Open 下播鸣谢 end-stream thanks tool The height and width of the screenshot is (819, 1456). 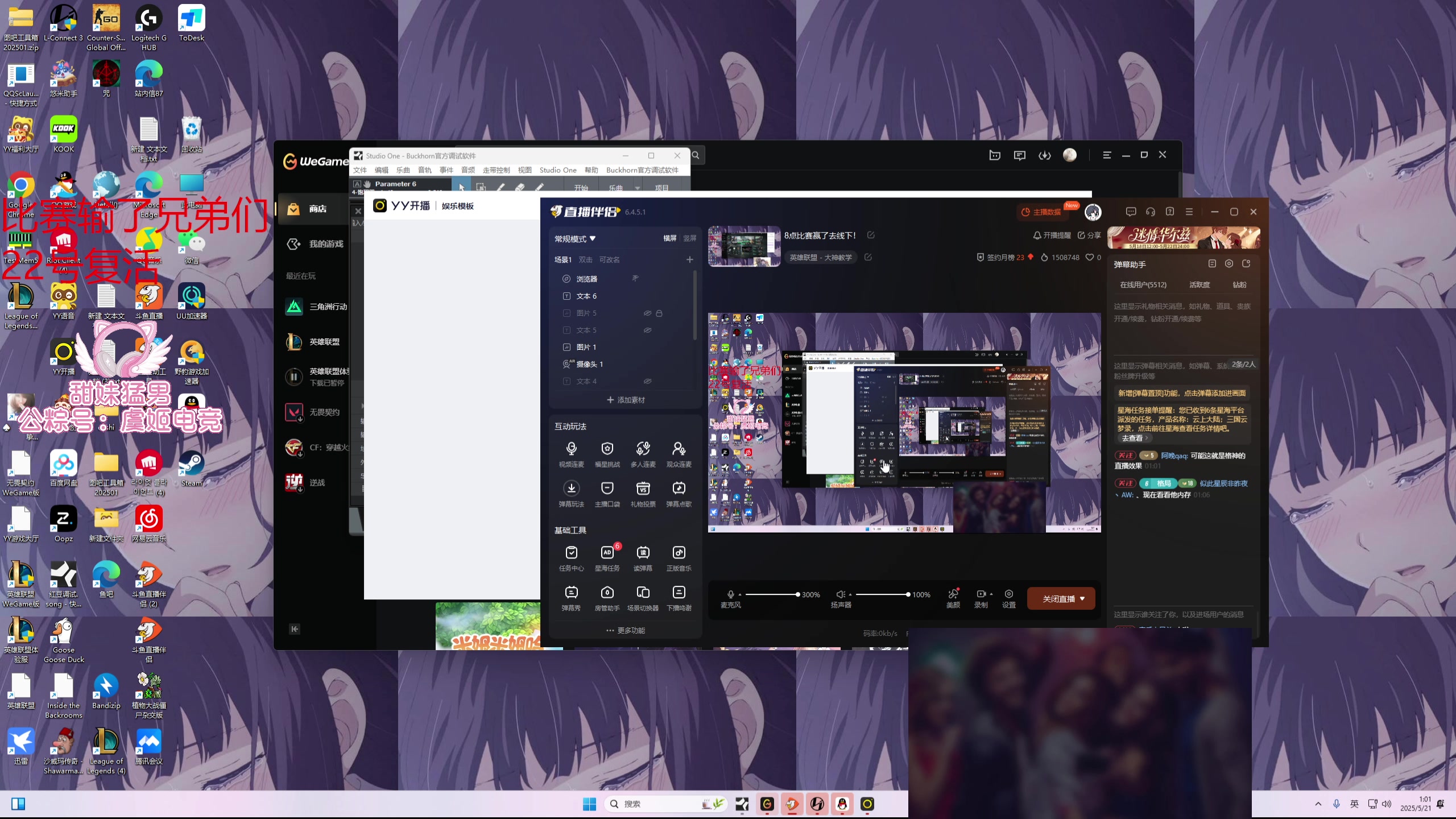click(x=679, y=598)
